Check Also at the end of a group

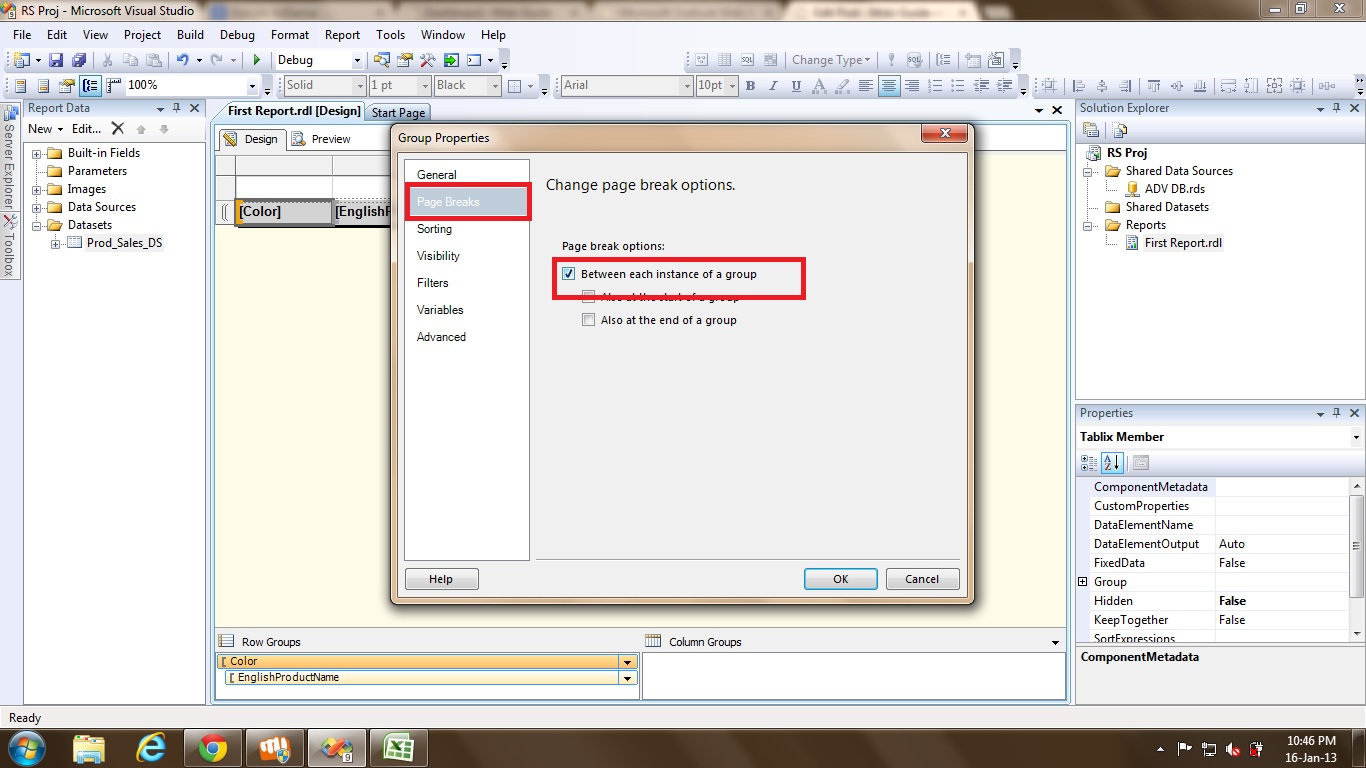coord(589,320)
